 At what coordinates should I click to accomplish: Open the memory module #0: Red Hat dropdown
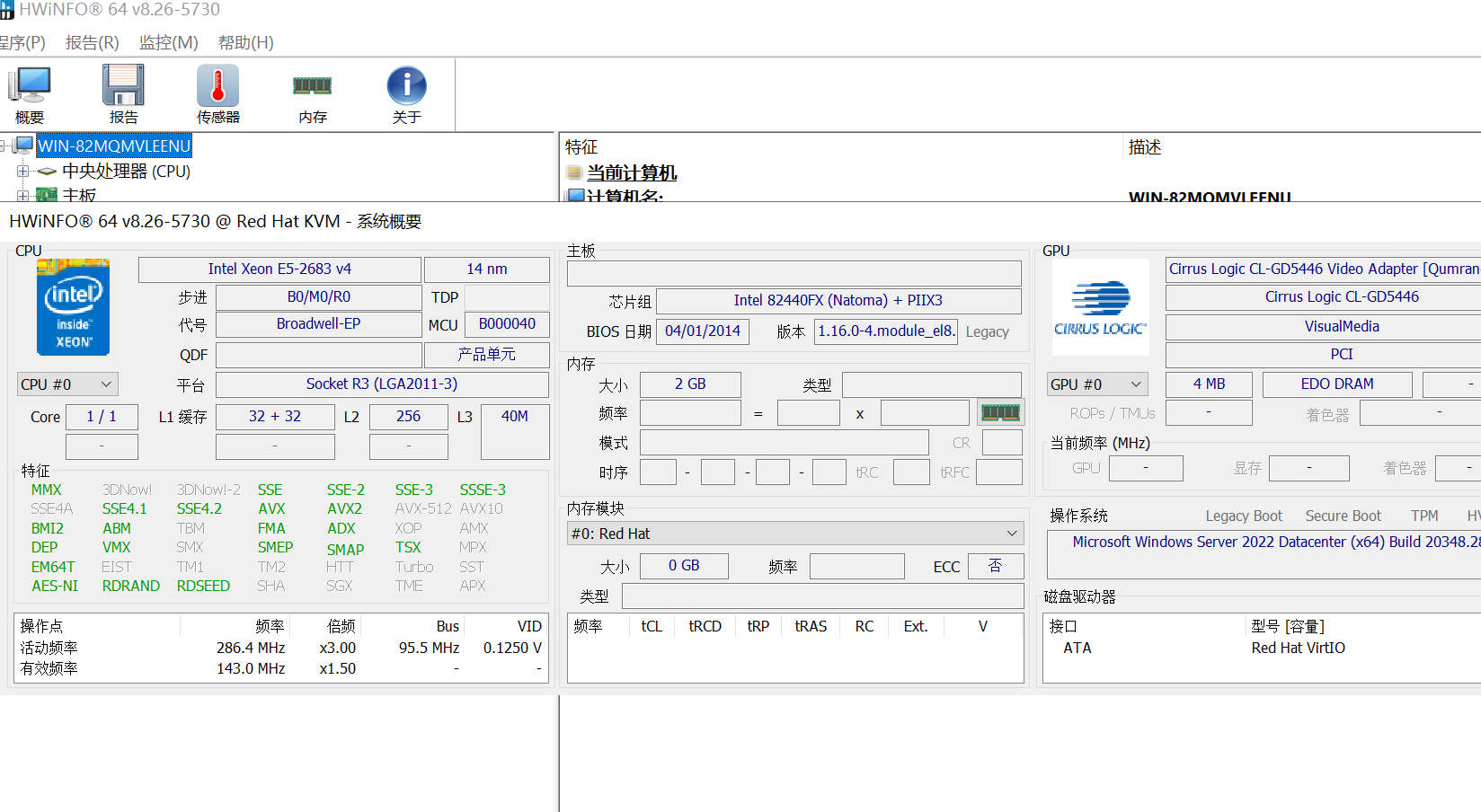795,534
